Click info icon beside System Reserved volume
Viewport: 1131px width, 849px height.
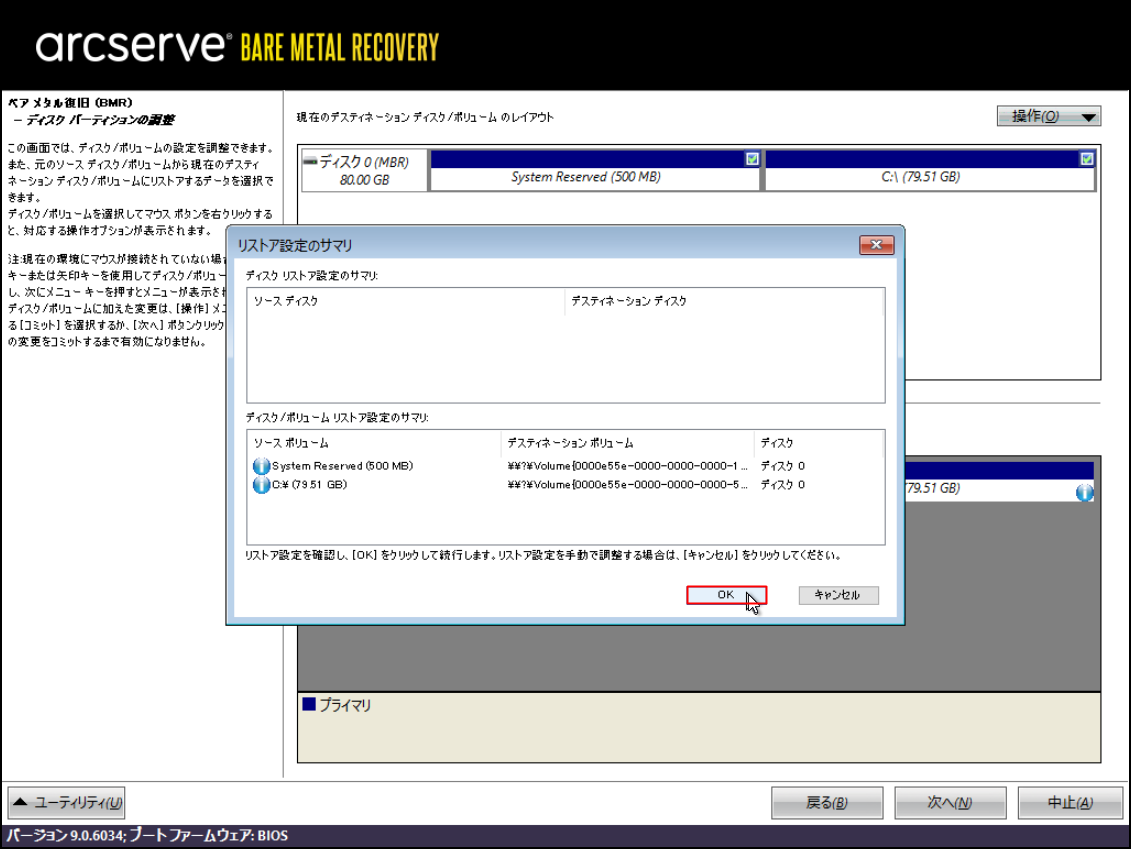262,466
